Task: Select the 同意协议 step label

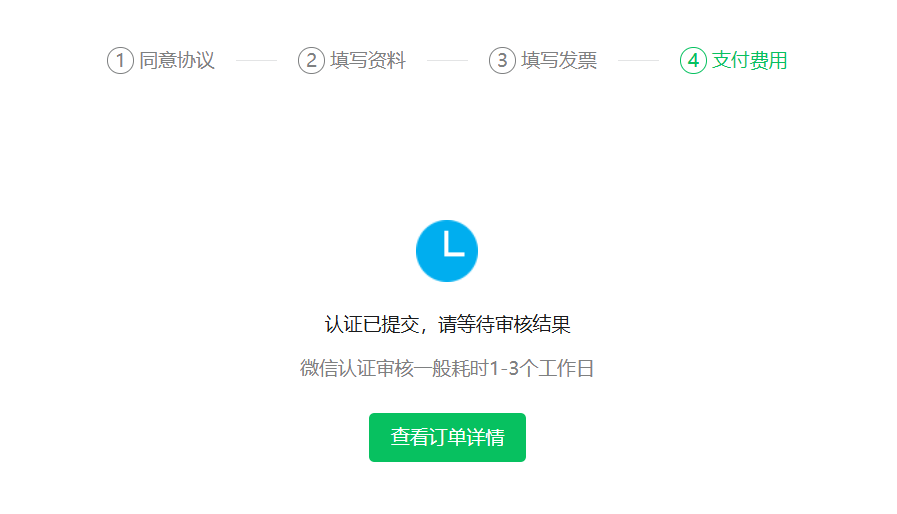Action: (177, 60)
